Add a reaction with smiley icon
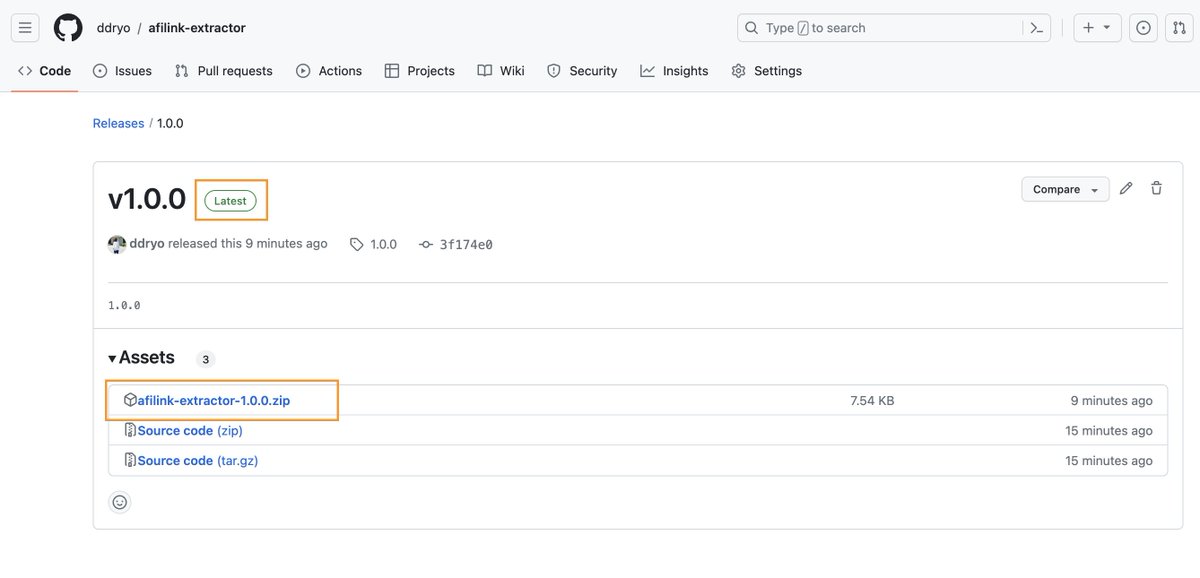 (x=120, y=502)
